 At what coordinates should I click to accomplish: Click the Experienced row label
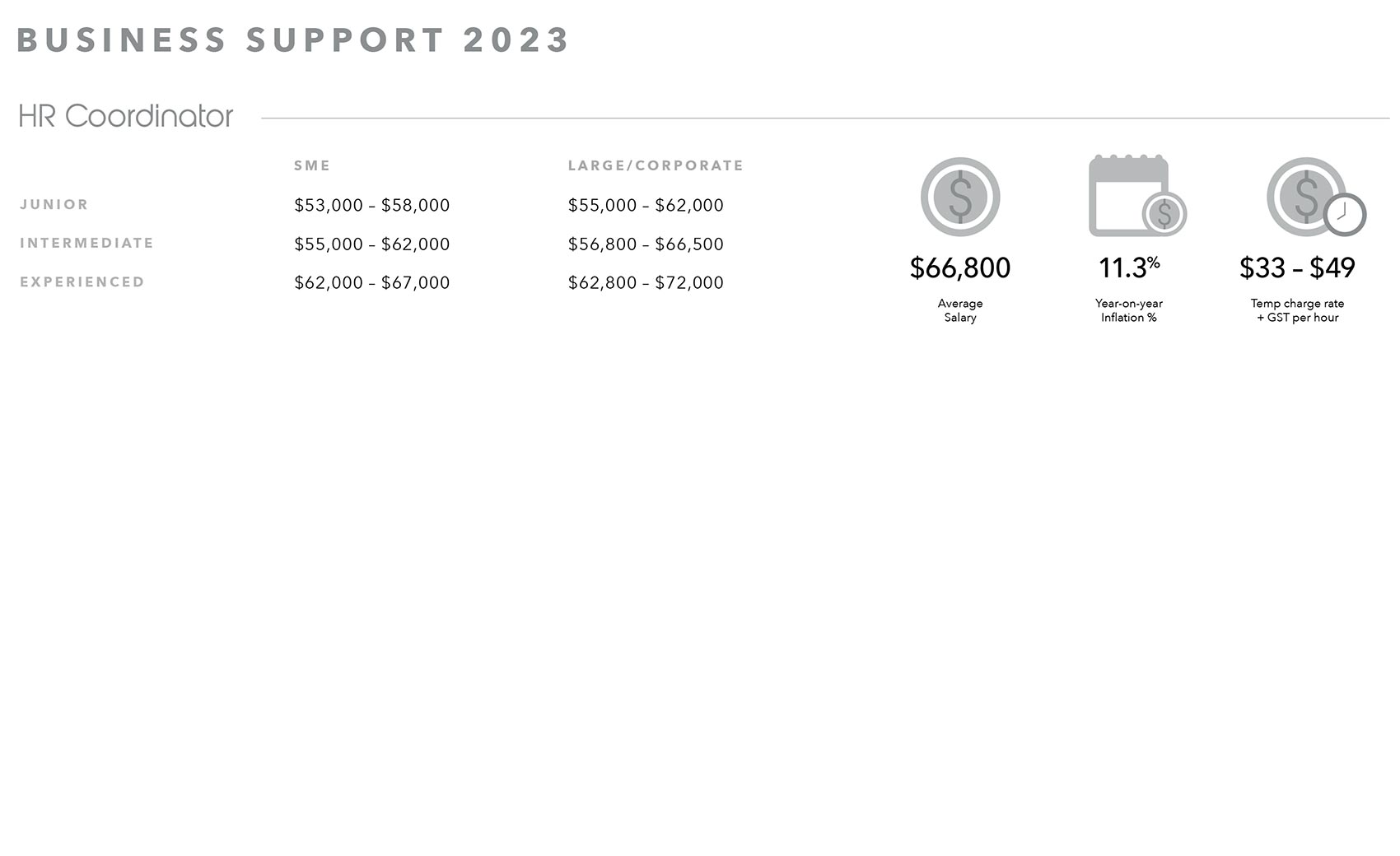click(x=82, y=281)
